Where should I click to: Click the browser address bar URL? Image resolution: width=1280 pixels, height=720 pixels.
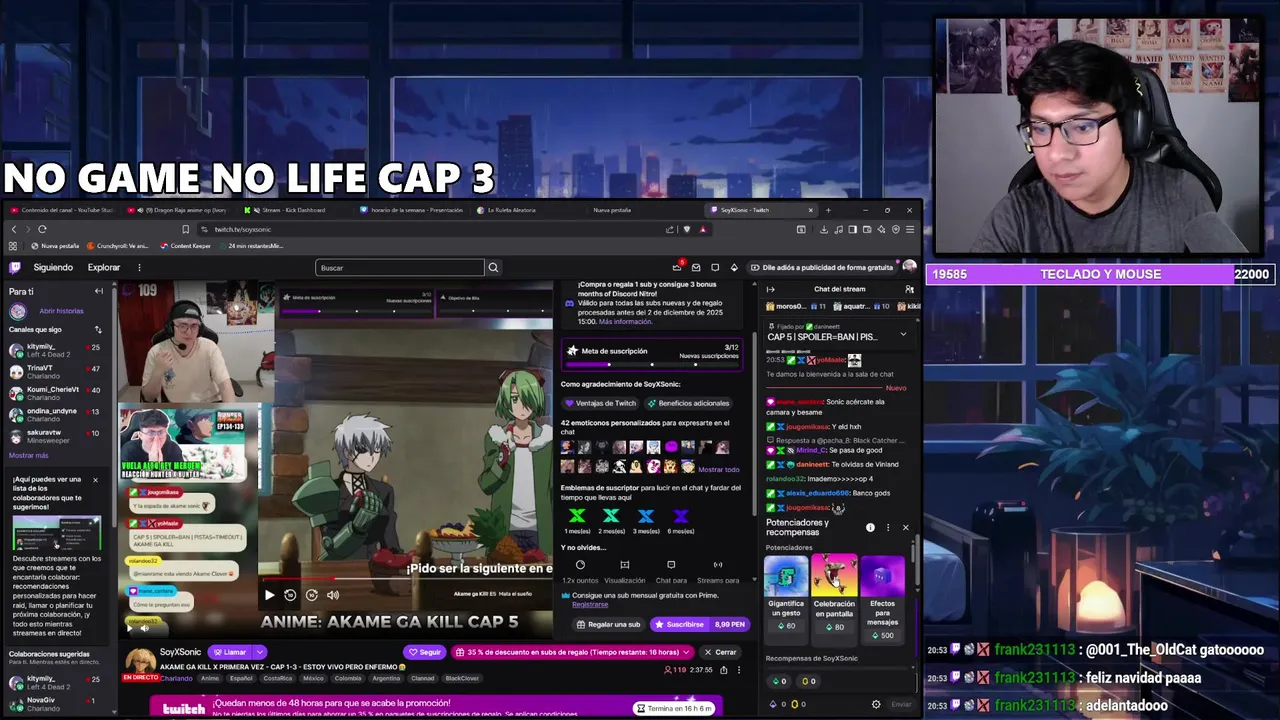(x=242, y=229)
